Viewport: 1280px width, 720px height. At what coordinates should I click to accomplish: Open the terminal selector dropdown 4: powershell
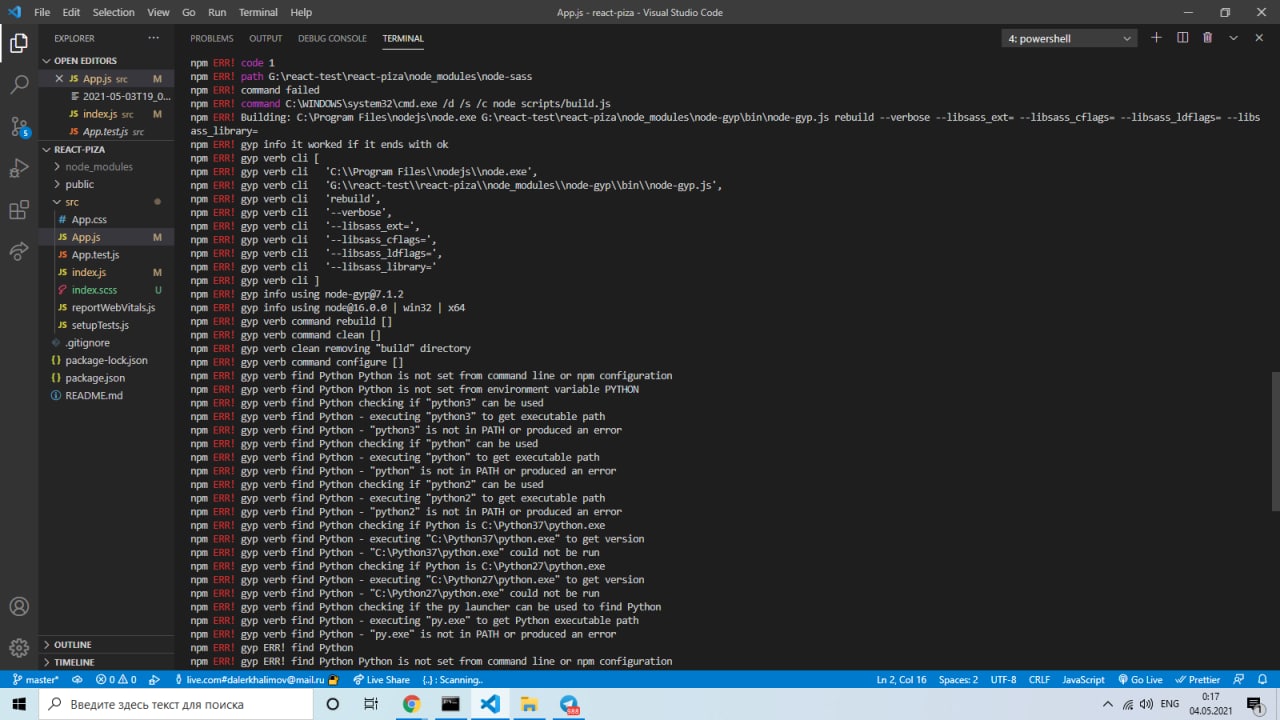1069,39
